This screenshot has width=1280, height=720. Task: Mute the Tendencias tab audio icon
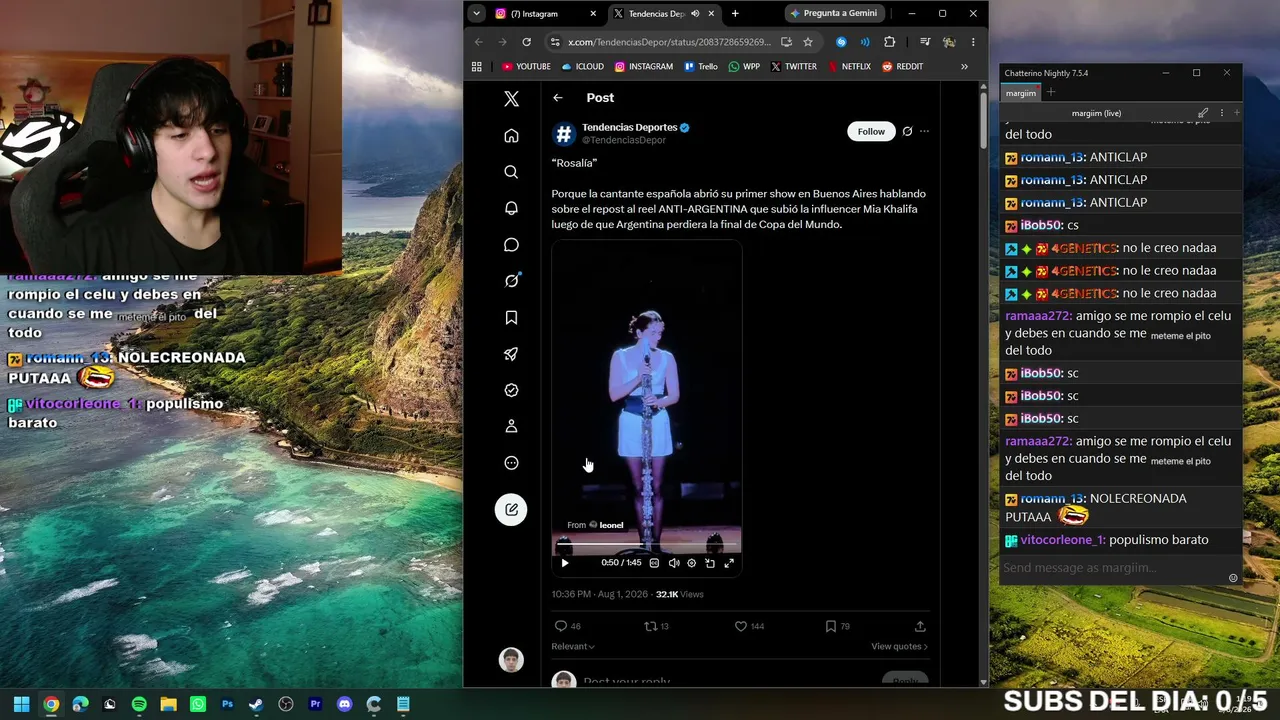(x=695, y=14)
